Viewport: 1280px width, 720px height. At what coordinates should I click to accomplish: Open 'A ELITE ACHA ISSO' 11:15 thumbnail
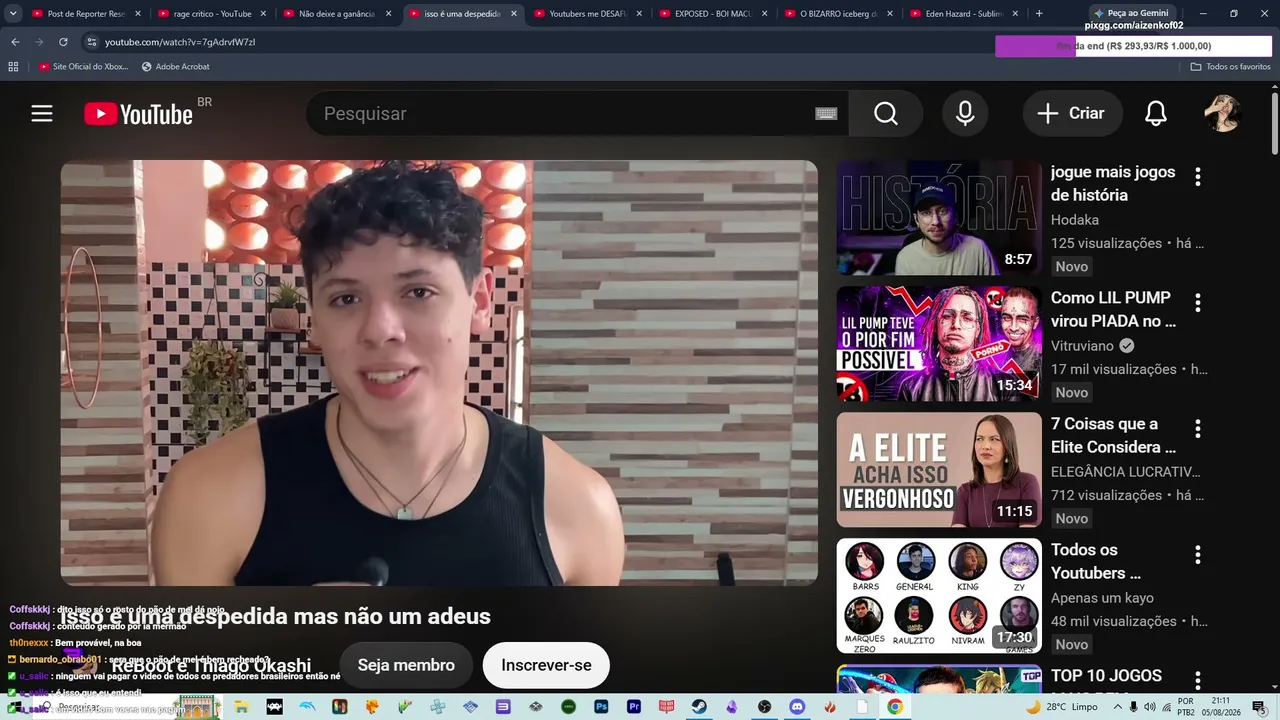(939, 470)
